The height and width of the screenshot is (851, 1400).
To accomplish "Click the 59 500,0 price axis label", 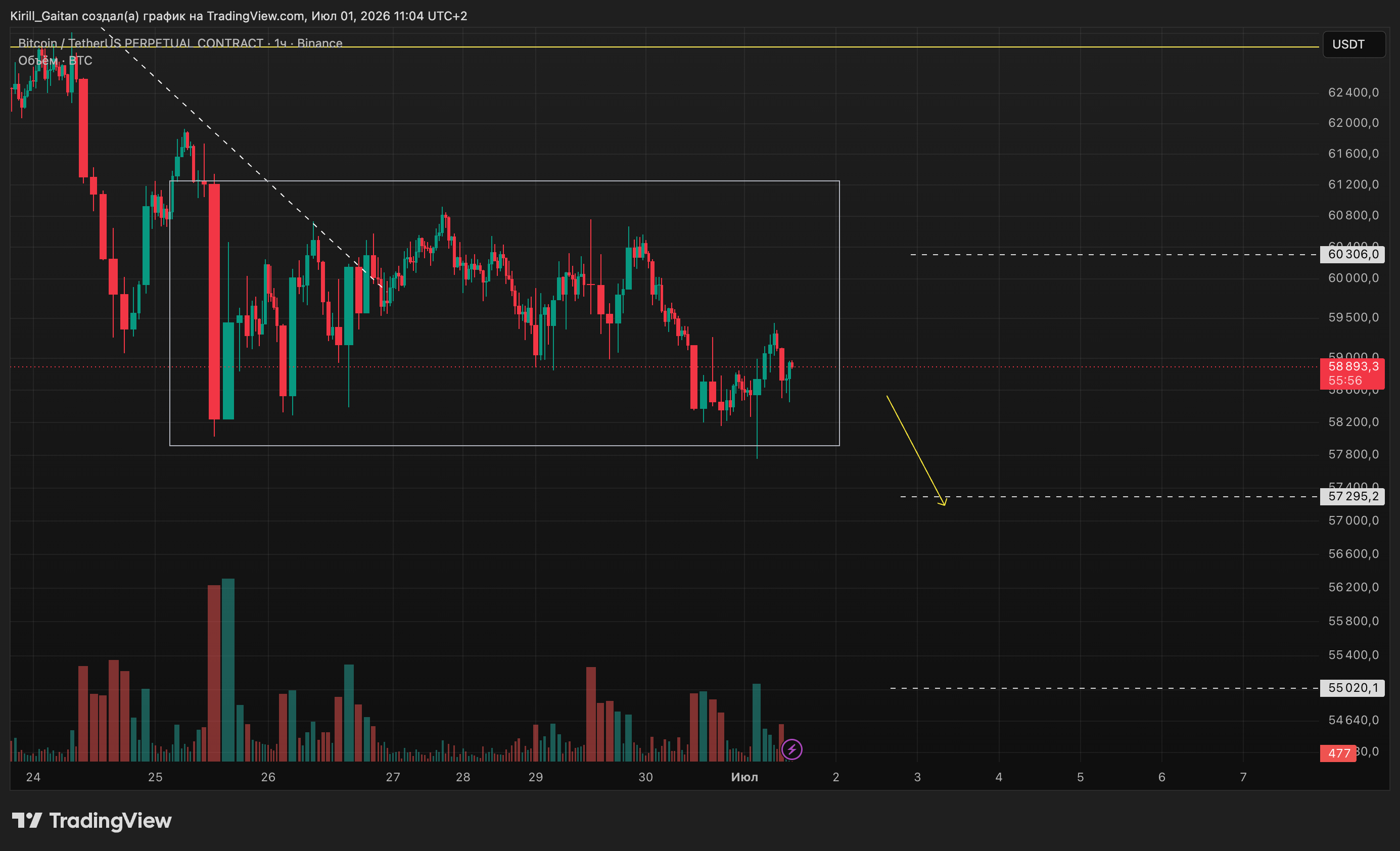I will [x=1354, y=317].
